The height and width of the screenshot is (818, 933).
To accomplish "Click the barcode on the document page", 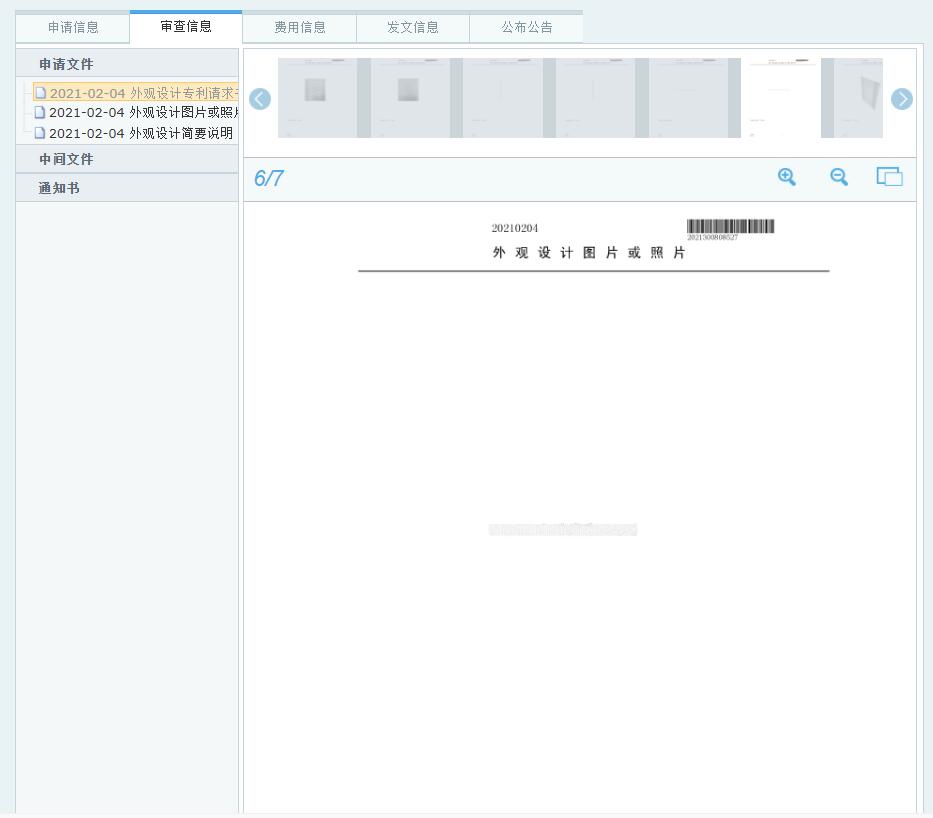I will (730, 226).
